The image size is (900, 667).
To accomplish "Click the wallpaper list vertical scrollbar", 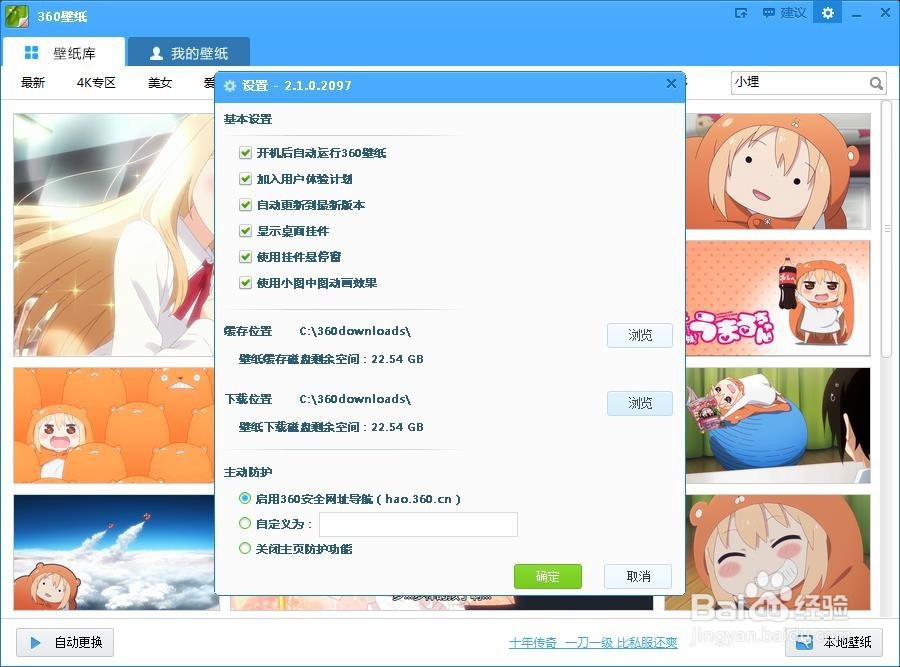I will click(887, 228).
